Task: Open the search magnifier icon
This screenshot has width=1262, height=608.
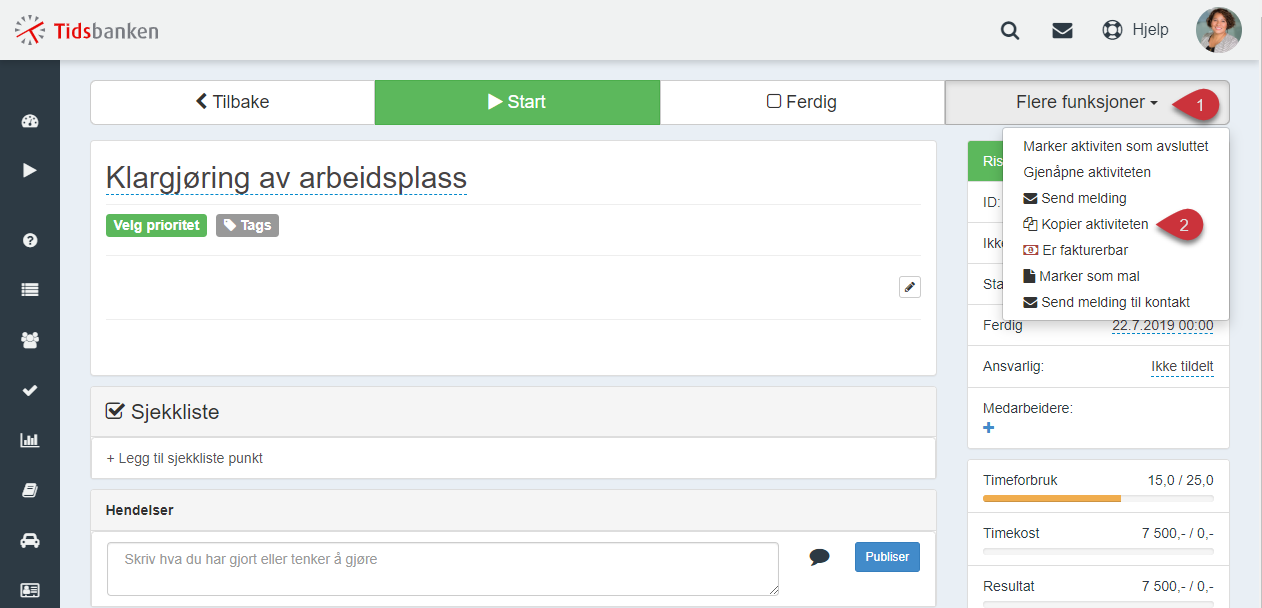Action: click(1010, 30)
